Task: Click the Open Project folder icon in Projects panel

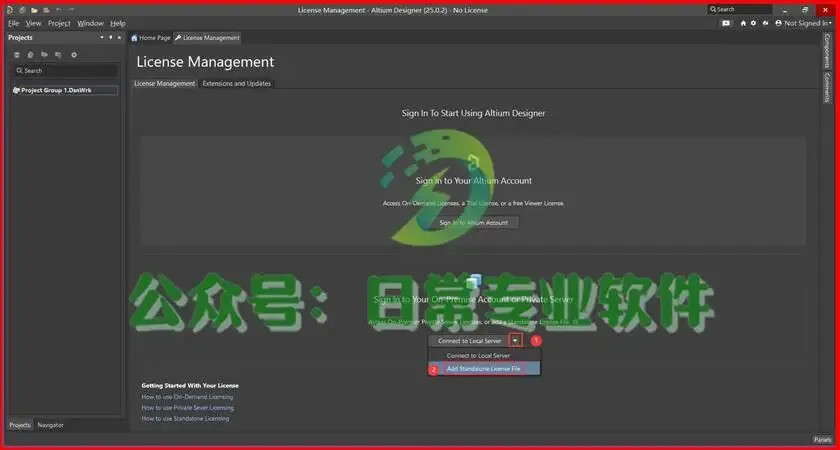Action: 44,55
